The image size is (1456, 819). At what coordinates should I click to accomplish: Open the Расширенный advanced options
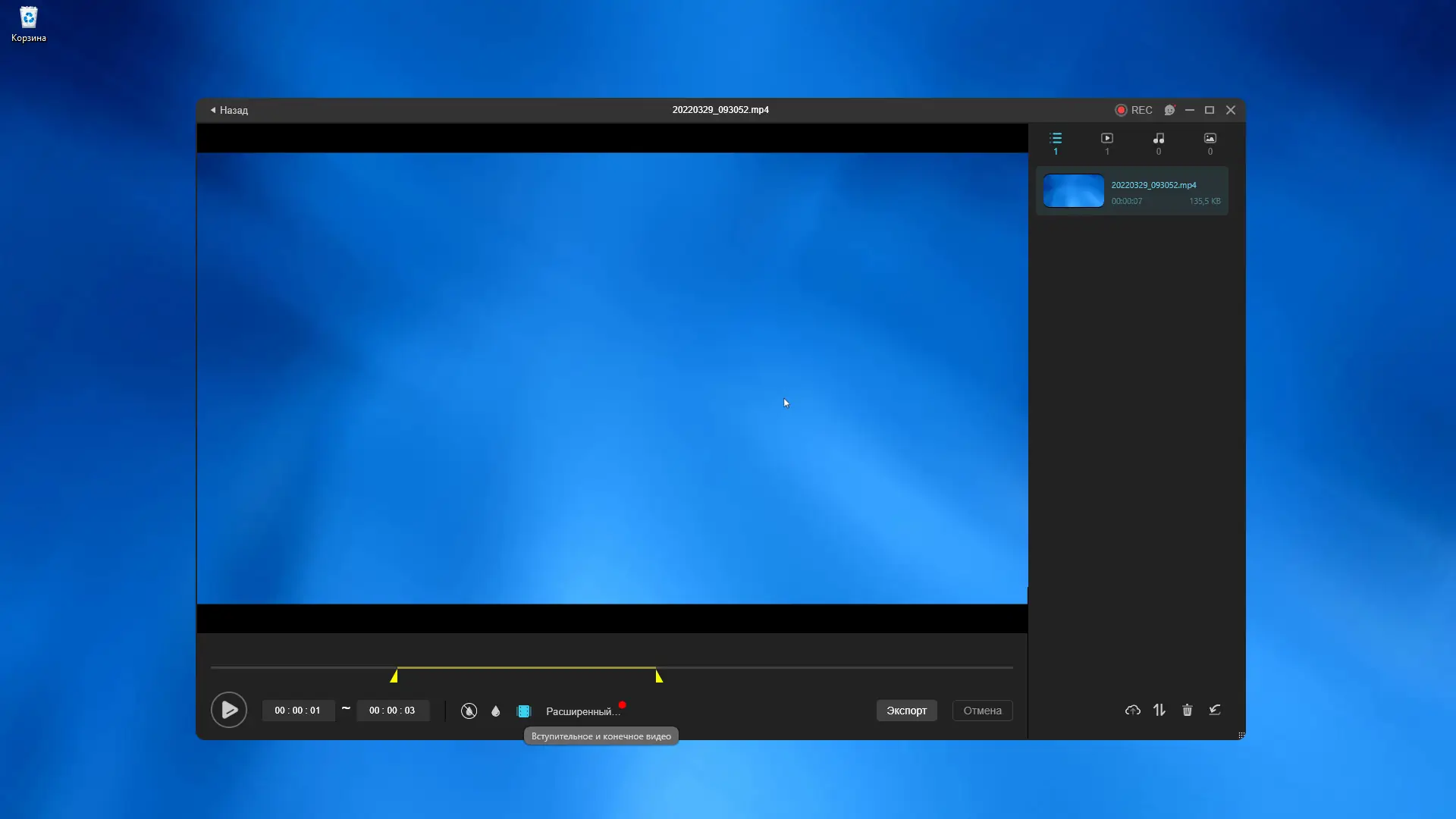582,711
